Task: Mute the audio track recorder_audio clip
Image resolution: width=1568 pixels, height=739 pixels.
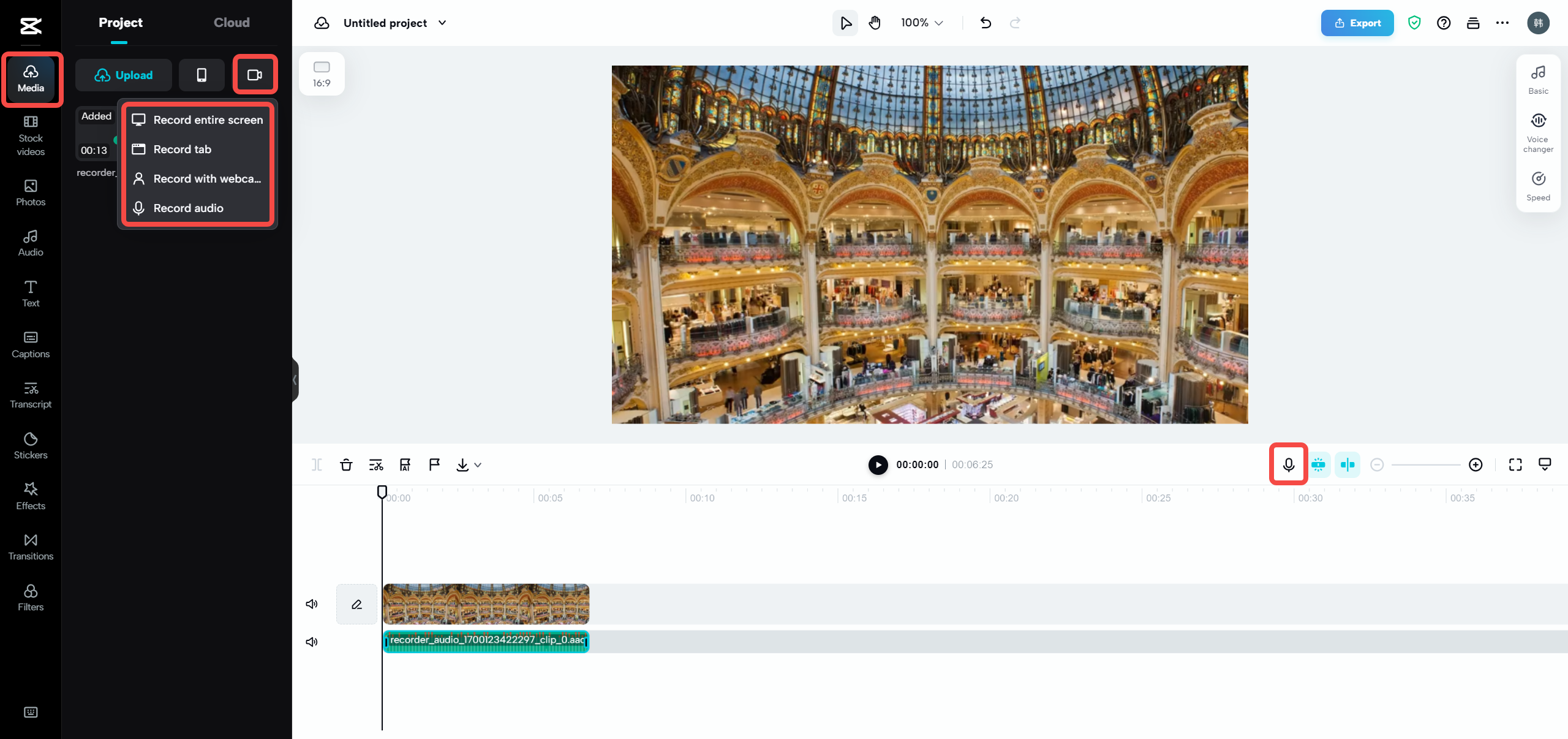Action: click(312, 642)
